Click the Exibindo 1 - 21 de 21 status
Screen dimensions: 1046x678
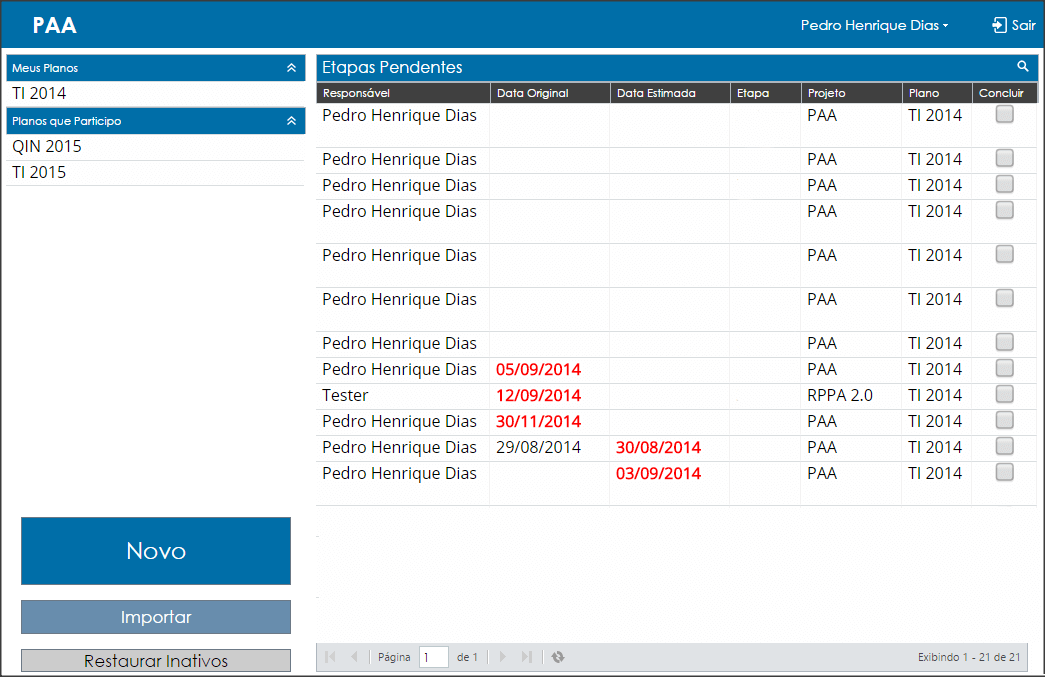click(969, 657)
